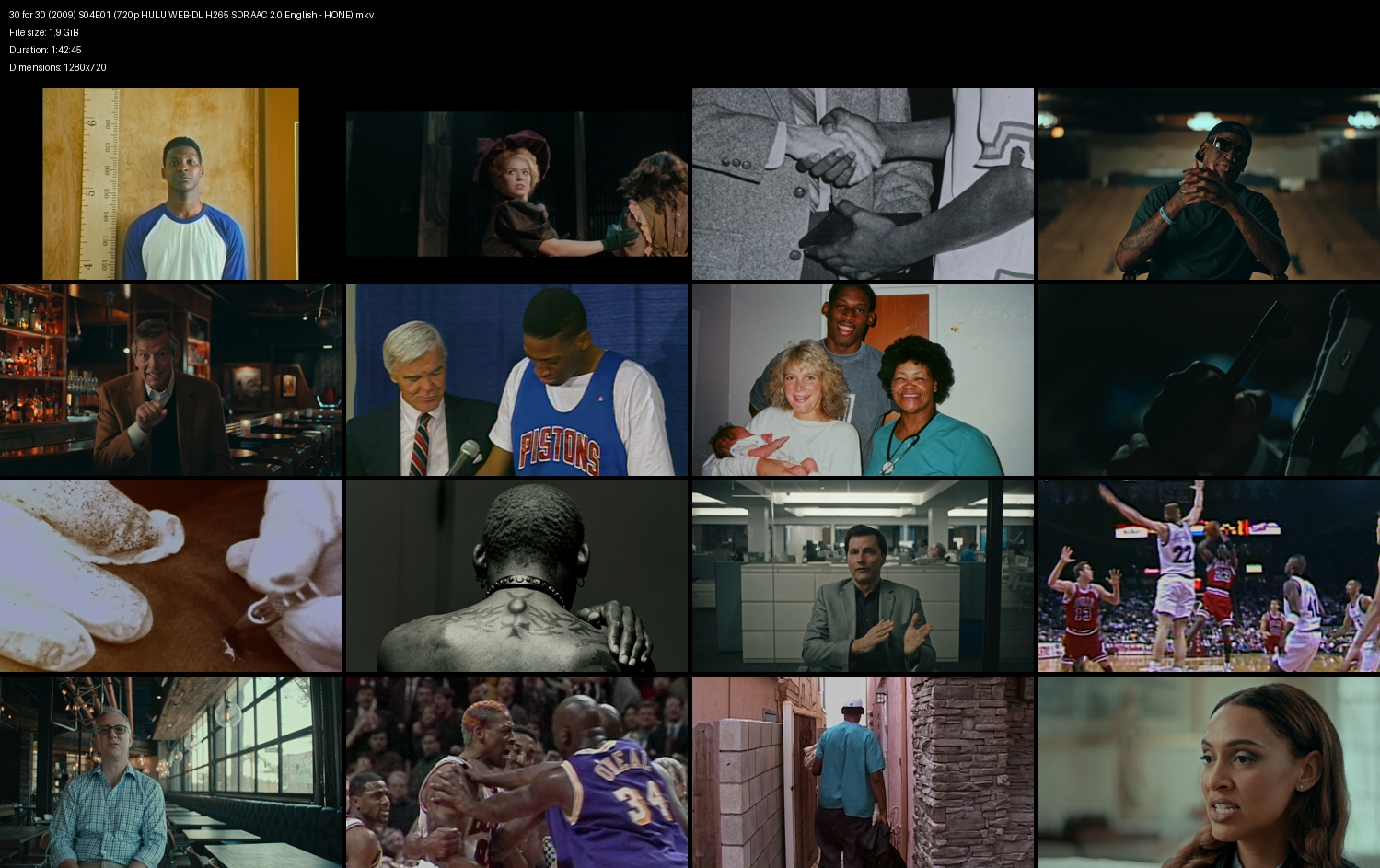
Task: Open the black-and-white handshake thumbnail
Action: tap(863, 184)
